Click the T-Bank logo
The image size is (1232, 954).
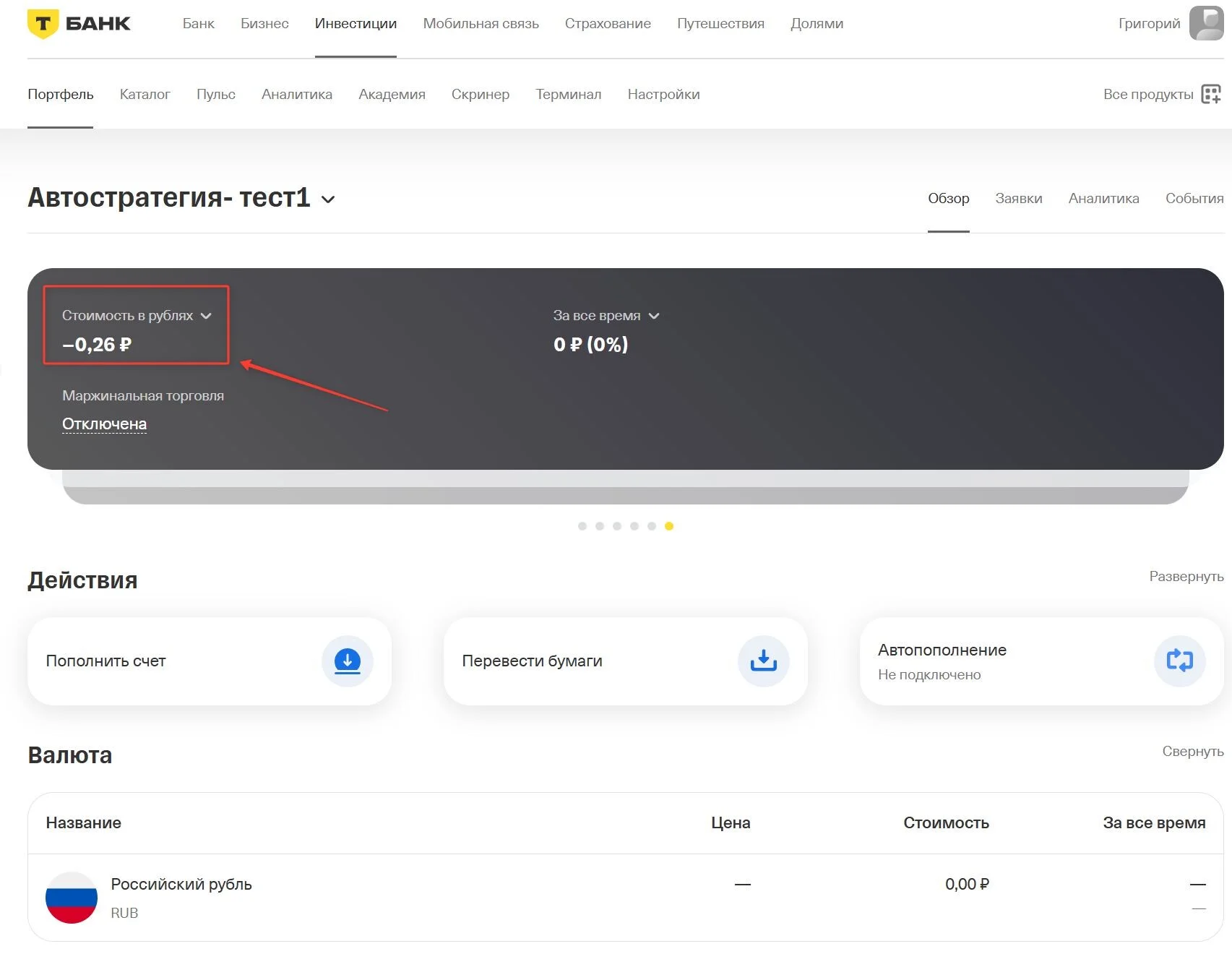(x=79, y=24)
